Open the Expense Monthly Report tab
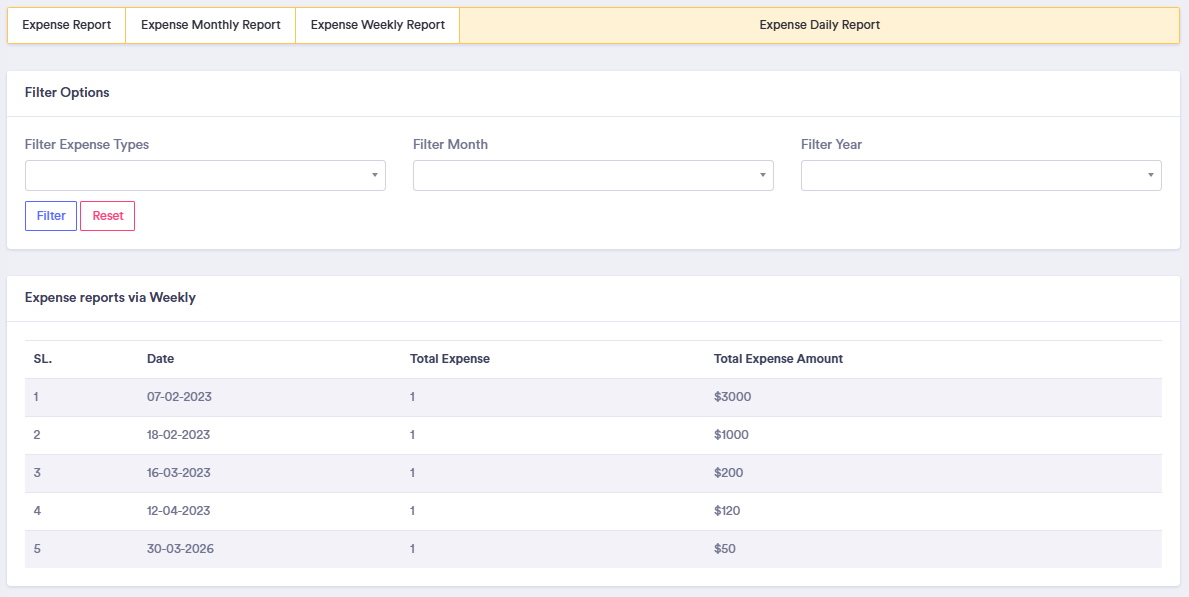1189x597 pixels. [x=210, y=25]
